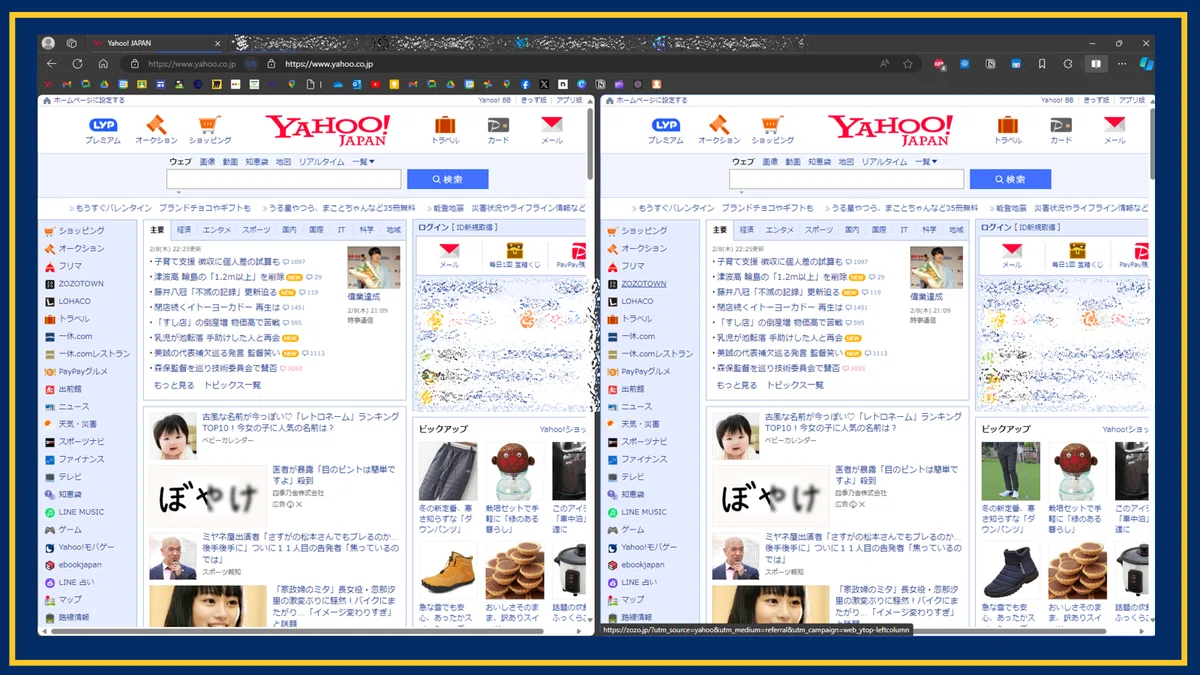Open the Adblock Plus extension icon
1200x675 pixels.
pyautogui.click(x=939, y=64)
